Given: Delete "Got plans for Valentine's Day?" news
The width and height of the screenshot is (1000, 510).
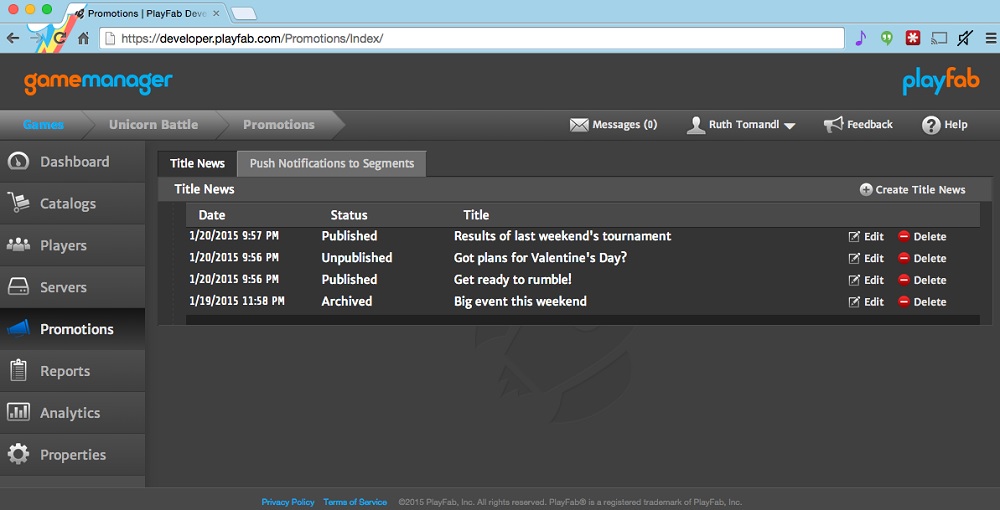Looking at the screenshot, I should click(x=922, y=258).
